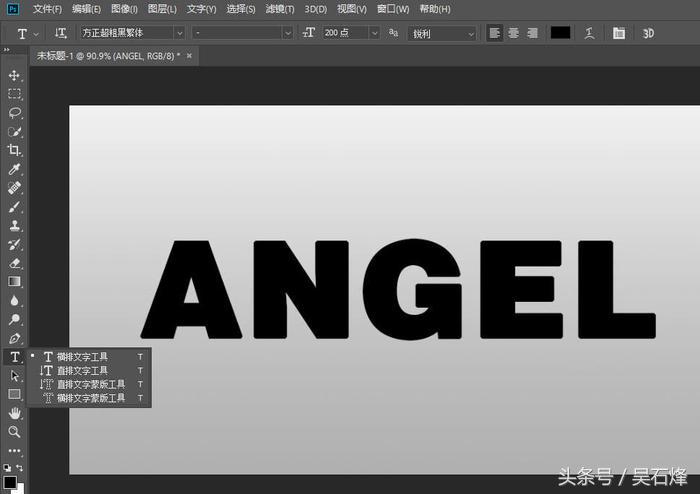This screenshot has width=700, height=494.
Task: Choose 直排文字蒙版工具 from flyout
Action: (89, 384)
